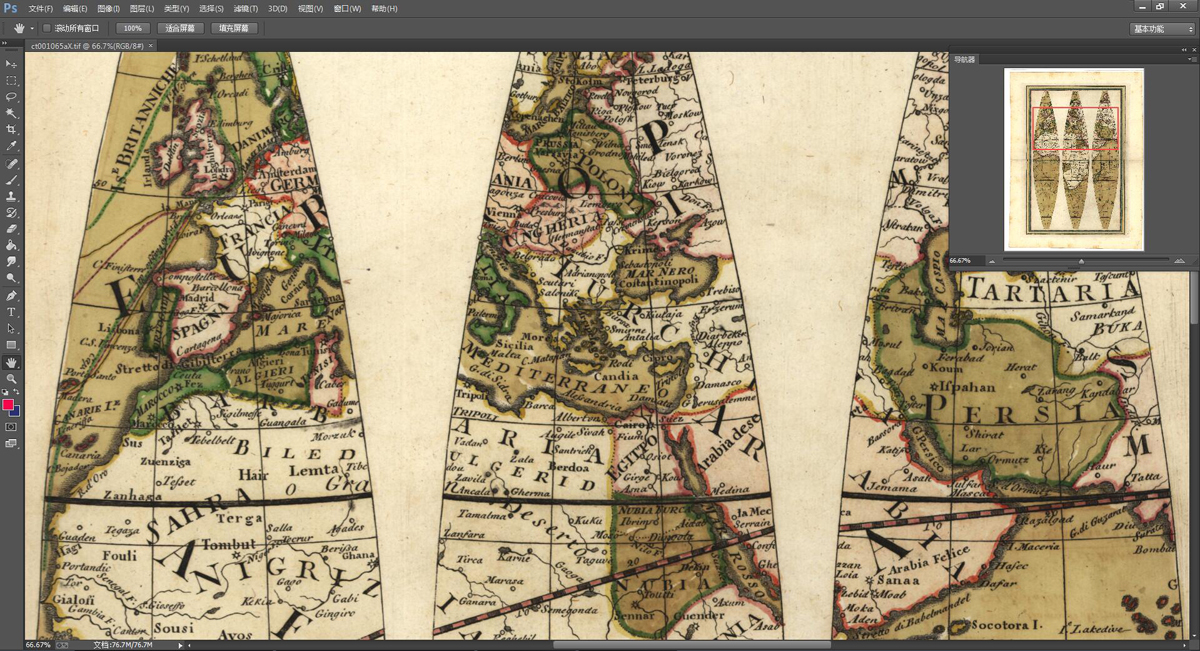1200x651 pixels.
Task: Open the 窗口(W) menu
Action: tap(348, 9)
